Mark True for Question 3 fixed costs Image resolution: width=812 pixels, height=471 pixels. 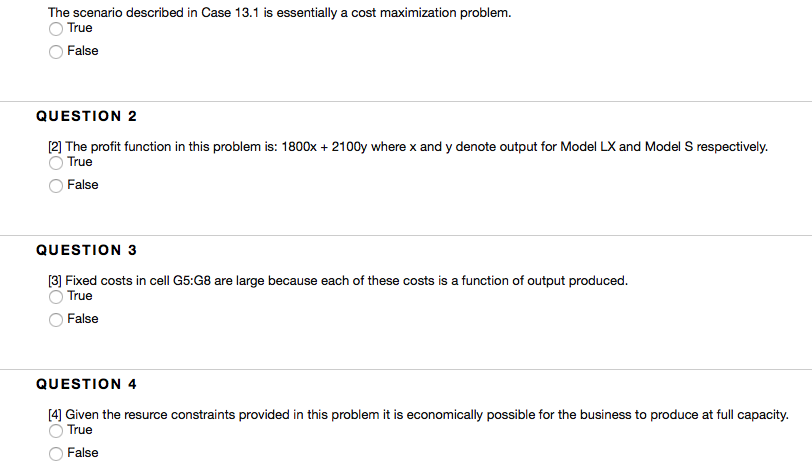[56, 297]
